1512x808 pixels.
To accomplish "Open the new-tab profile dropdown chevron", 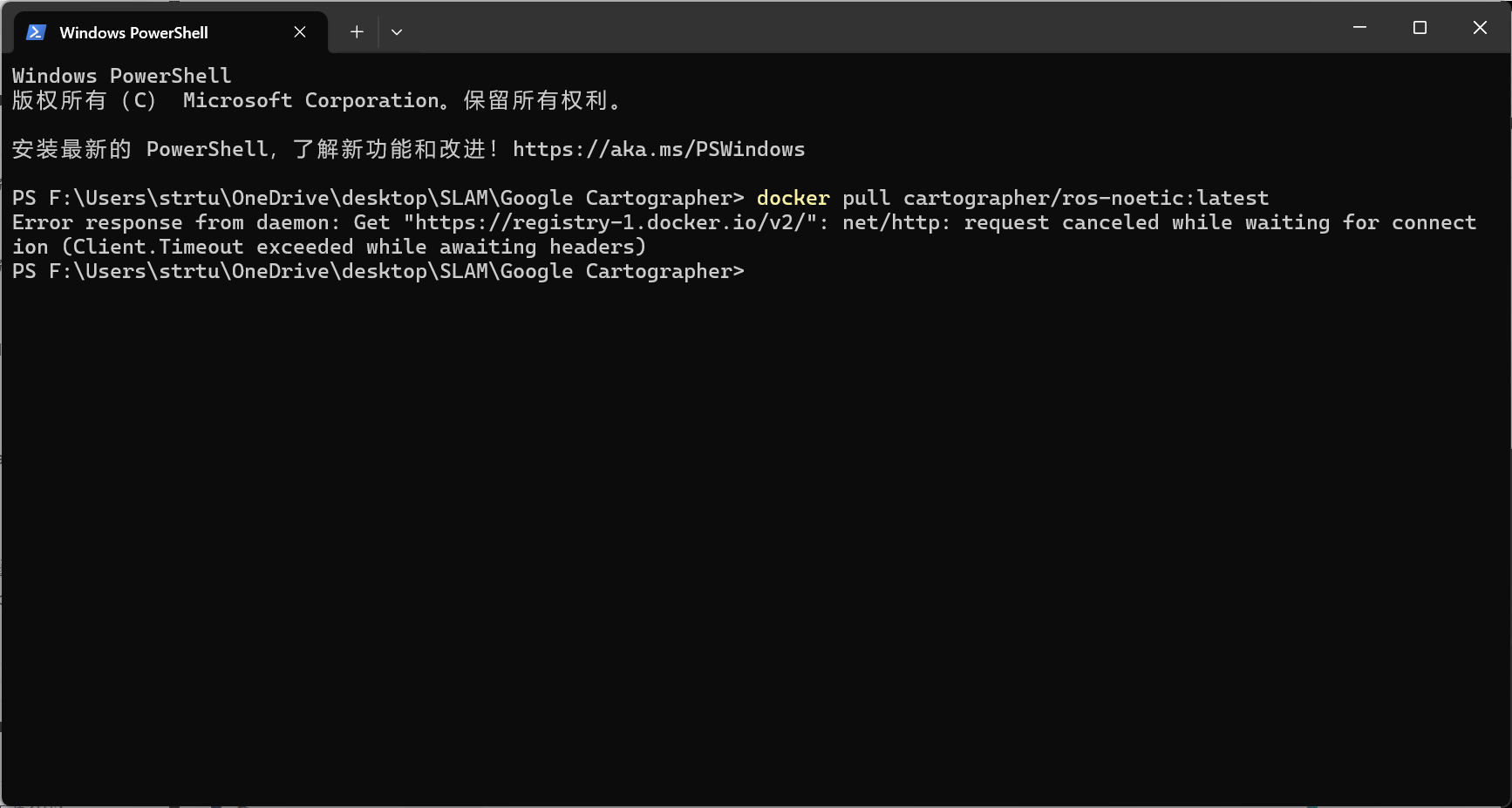I will [x=397, y=32].
